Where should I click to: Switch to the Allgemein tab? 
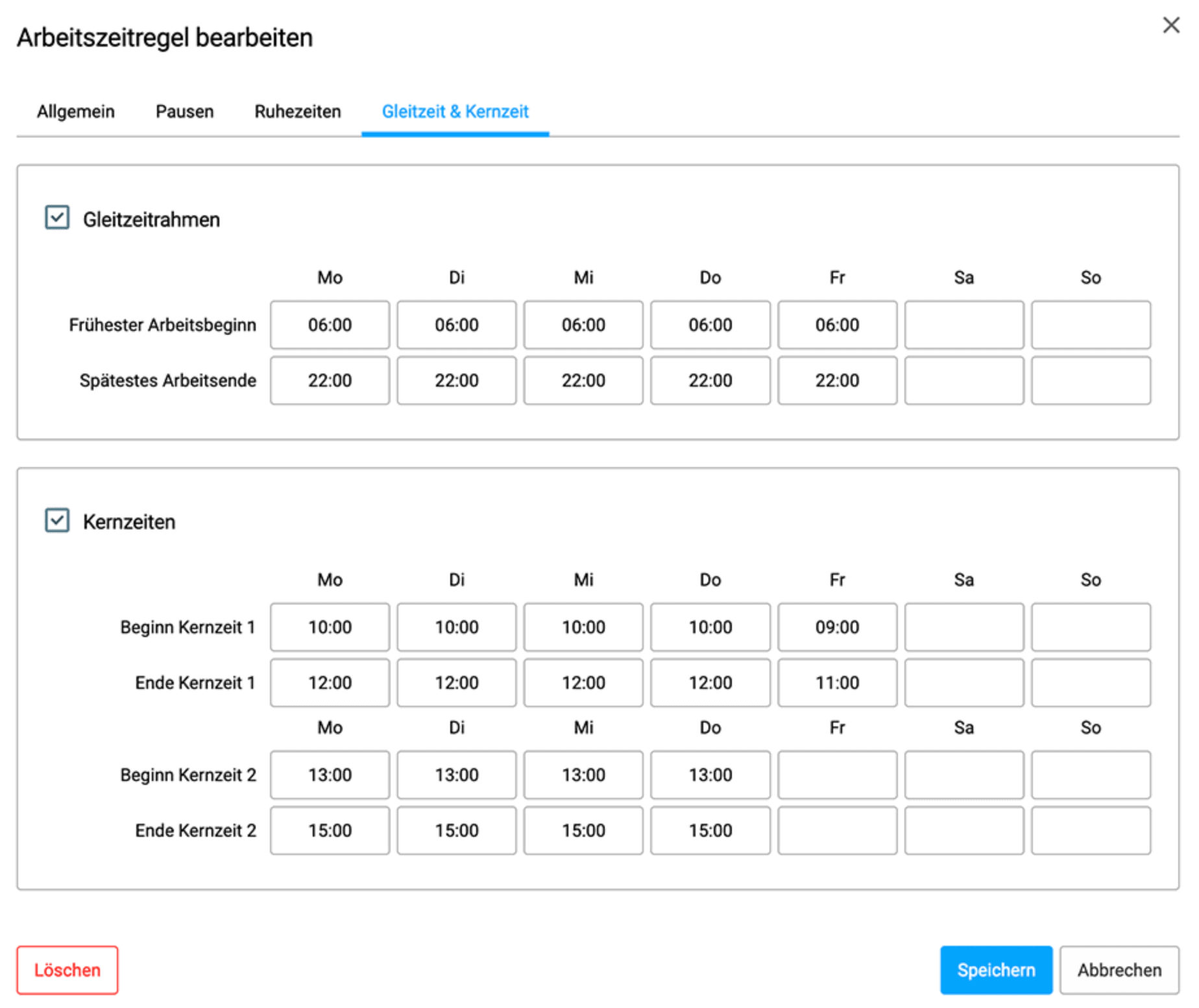tap(76, 112)
